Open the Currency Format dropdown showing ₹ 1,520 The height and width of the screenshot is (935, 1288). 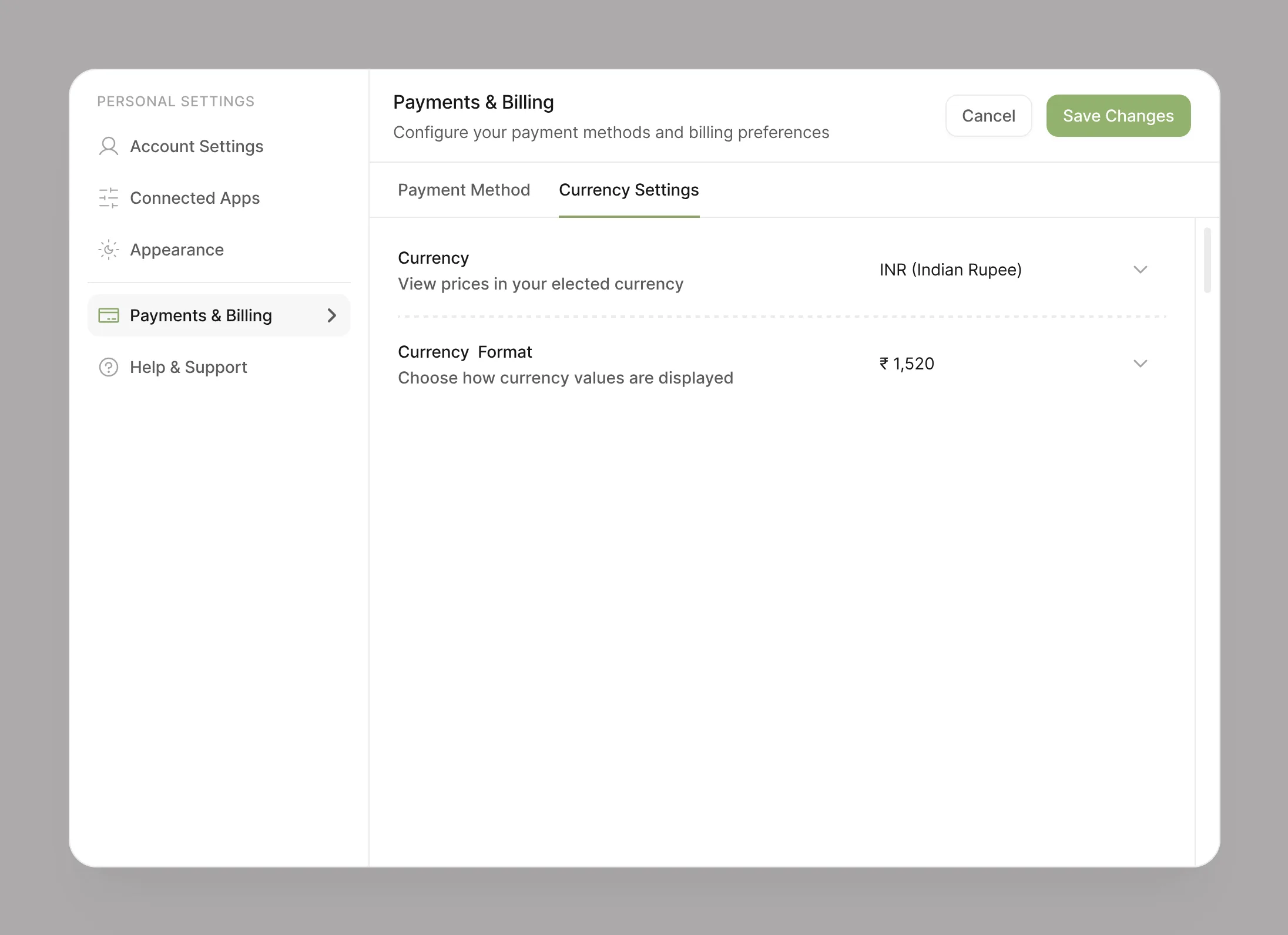(1014, 364)
